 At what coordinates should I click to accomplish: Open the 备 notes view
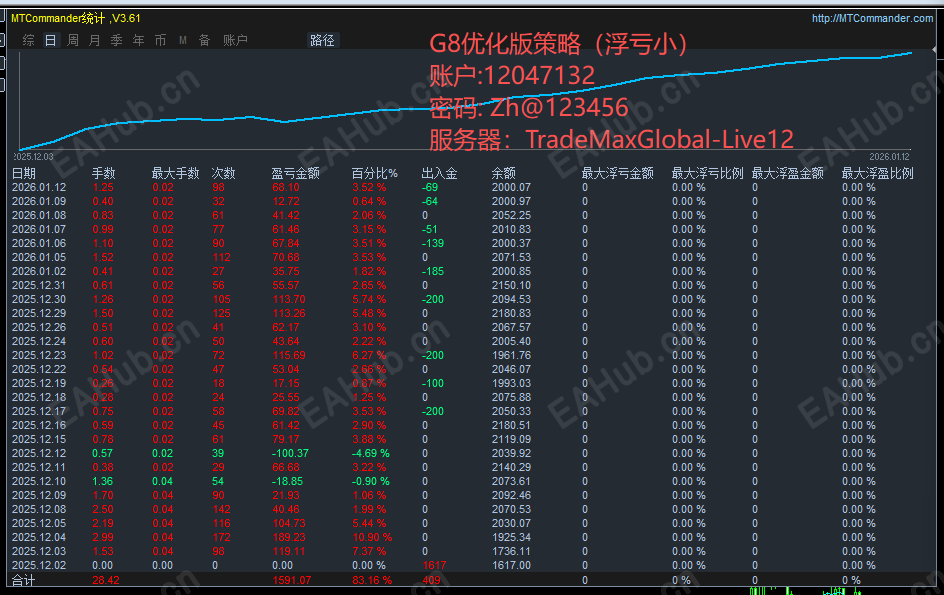pyautogui.click(x=204, y=40)
